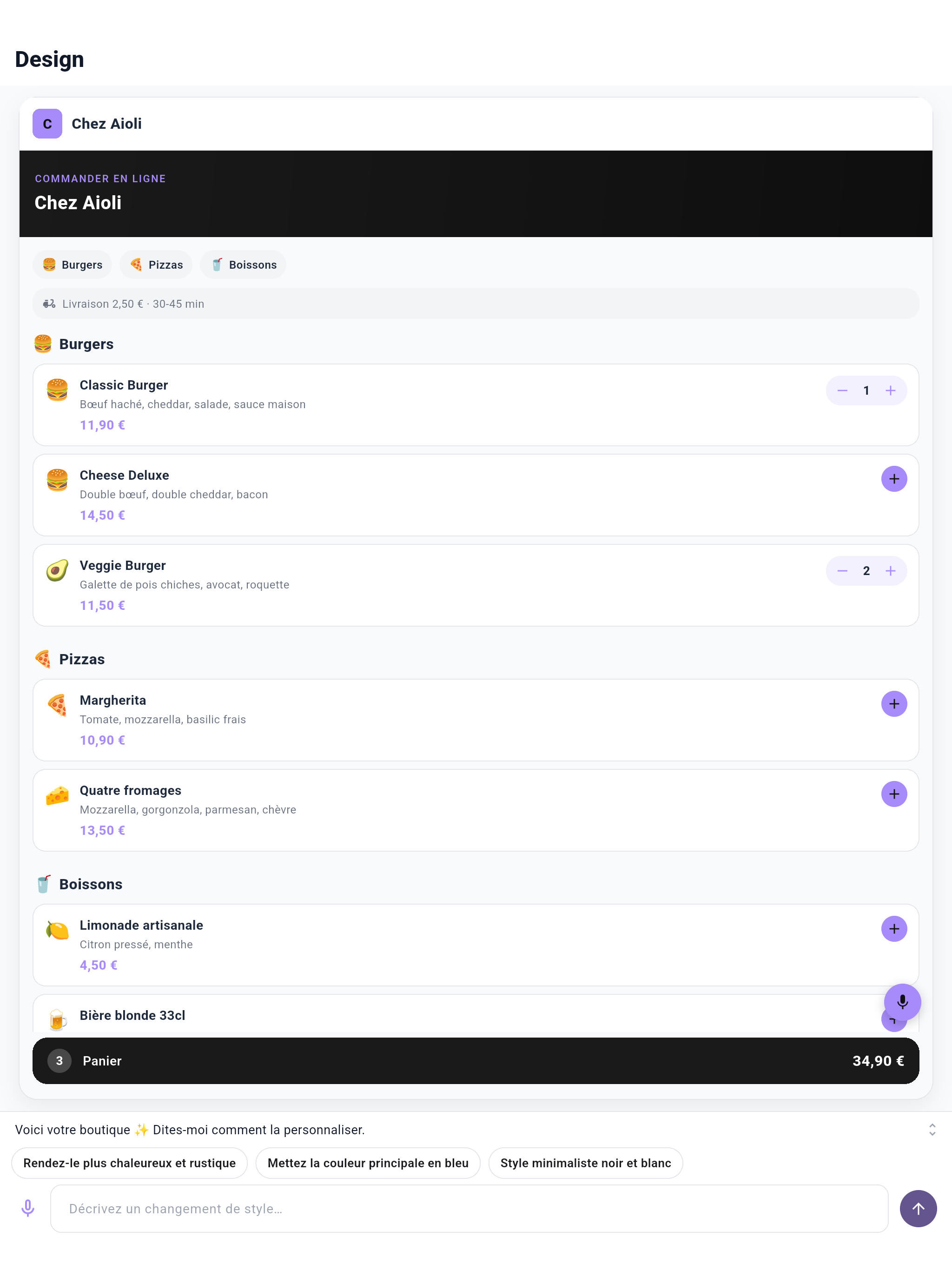
Task: Click 'Citron pressé, menthe' description
Action: pos(136,945)
